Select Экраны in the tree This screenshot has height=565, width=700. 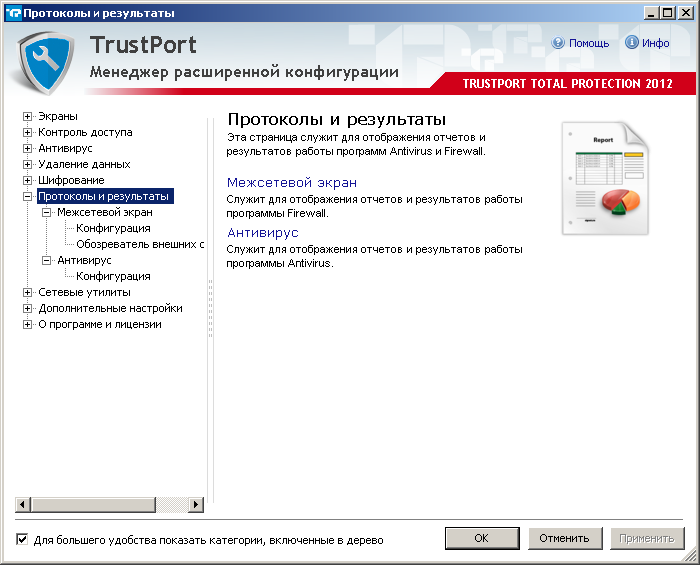pos(58,116)
